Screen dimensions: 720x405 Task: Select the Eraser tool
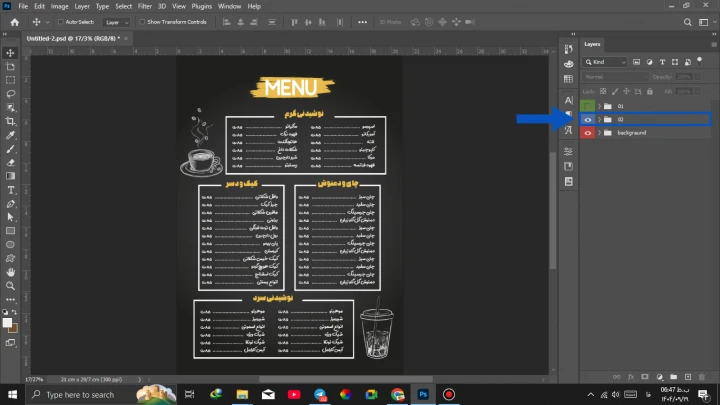pyautogui.click(x=10, y=162)
